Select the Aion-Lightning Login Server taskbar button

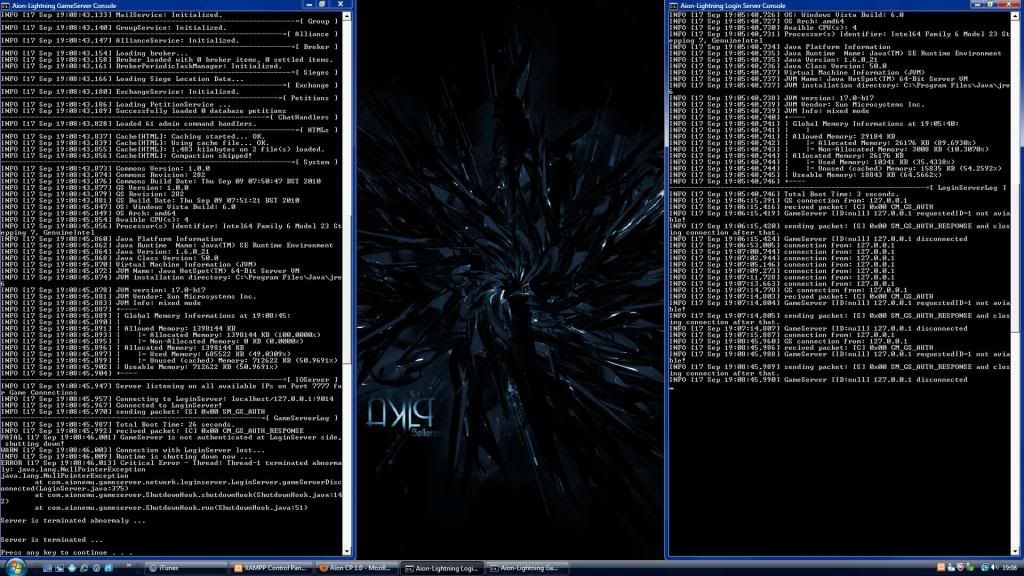point(441,568)
